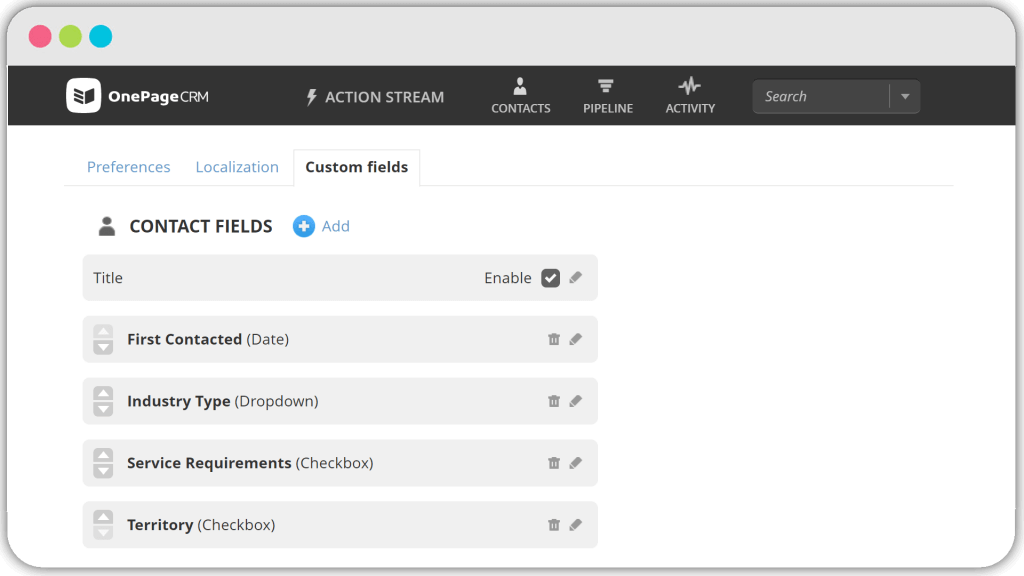Delete the Service Requirements field
1024x576 pixels.
coord(554,463)
